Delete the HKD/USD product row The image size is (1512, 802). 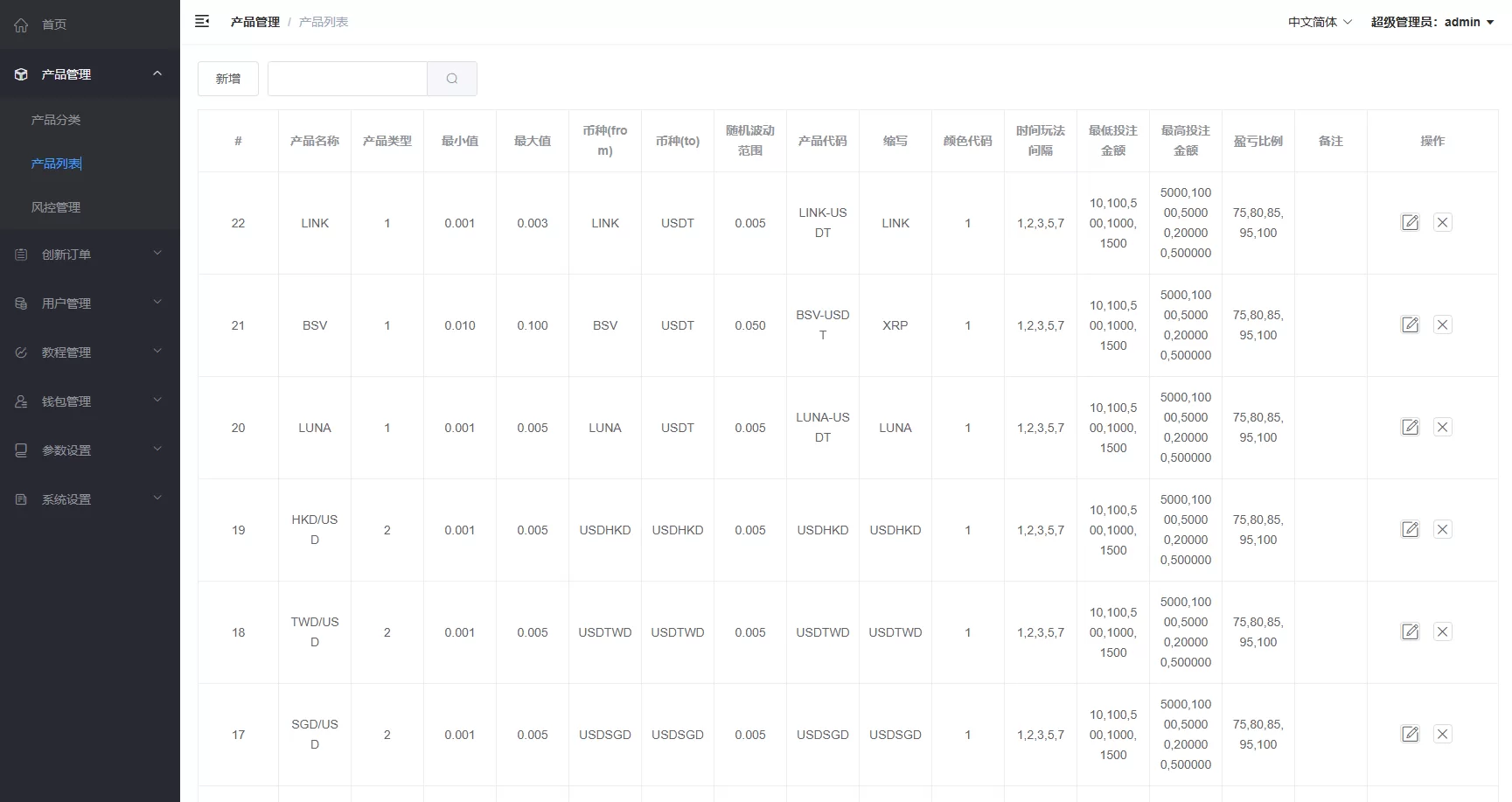[1442, 530]
